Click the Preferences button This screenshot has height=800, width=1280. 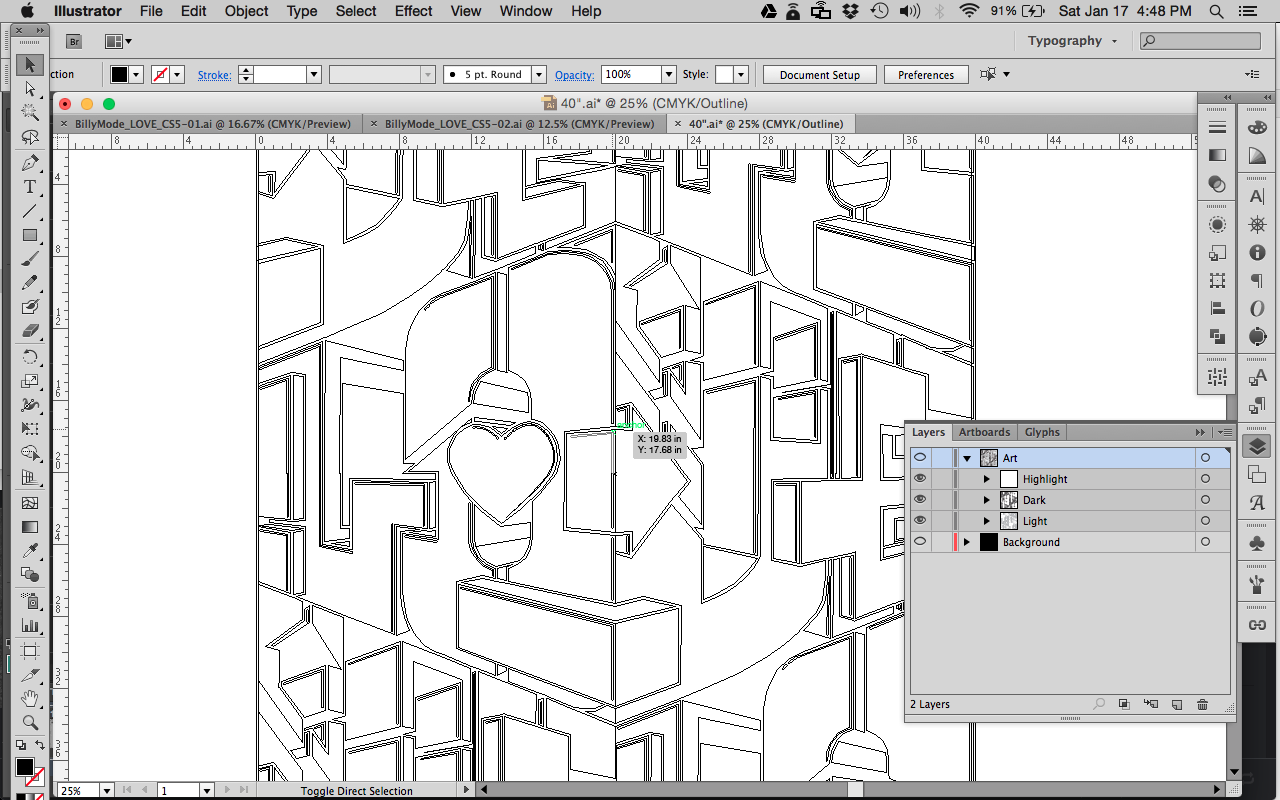tap(926, 75)
